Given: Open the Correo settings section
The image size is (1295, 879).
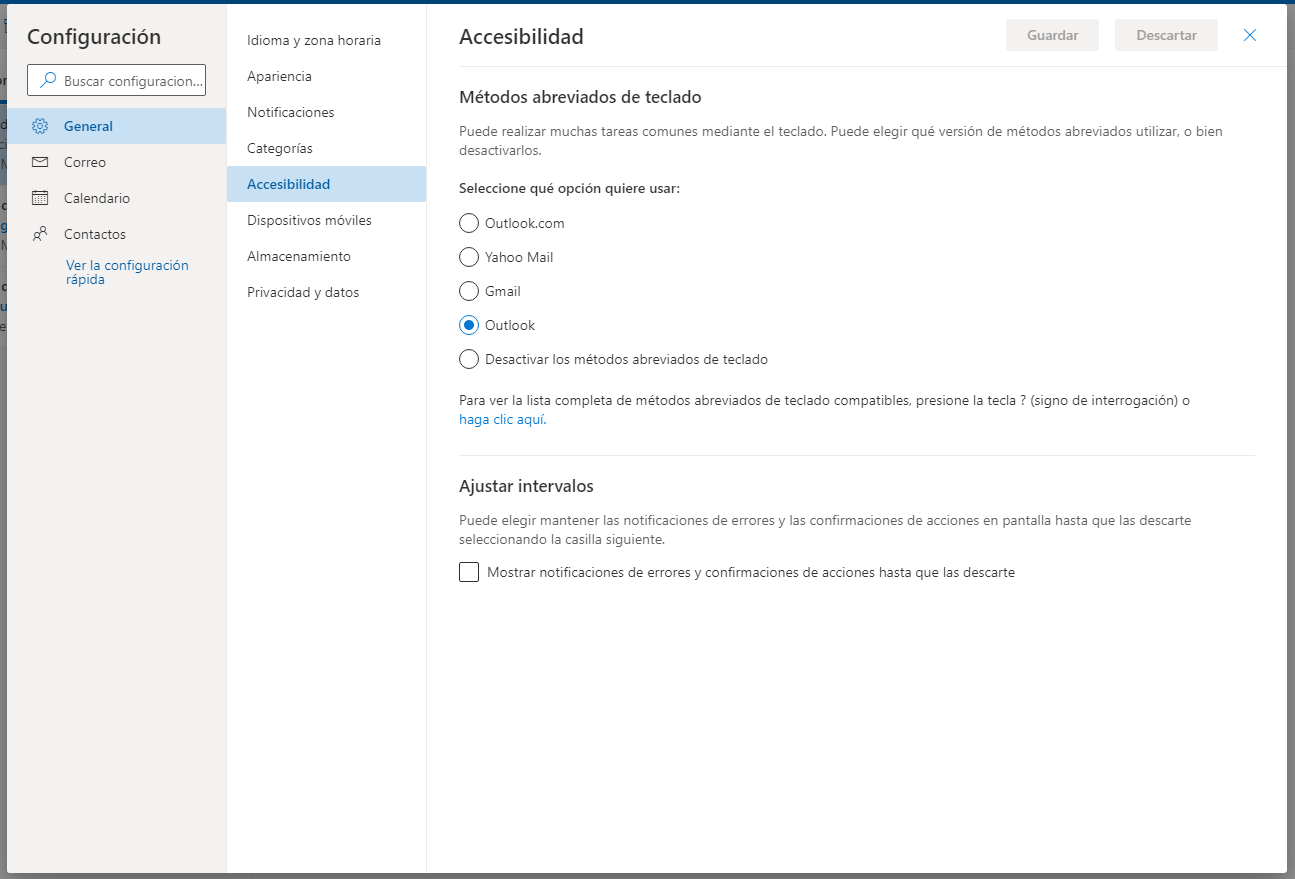Looking at the screenshot, I should coord(116,162).
